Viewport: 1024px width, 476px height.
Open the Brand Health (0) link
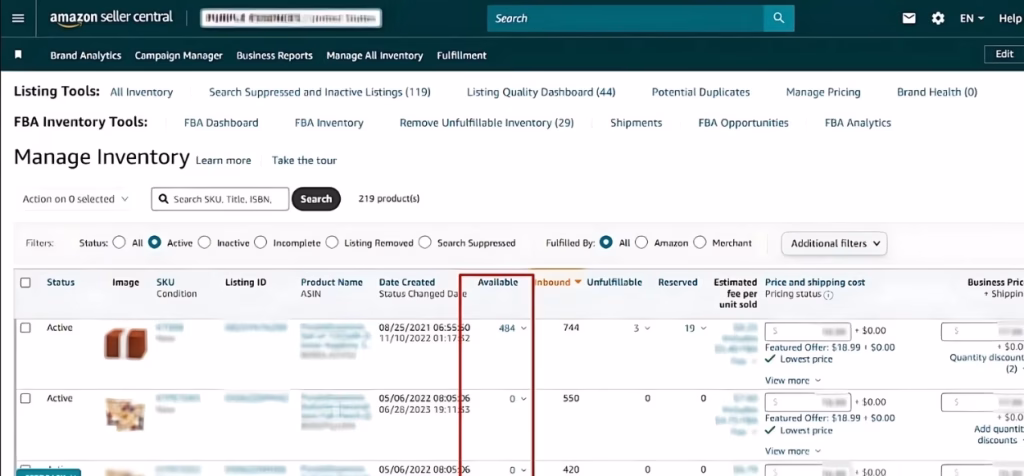(937, 92)
